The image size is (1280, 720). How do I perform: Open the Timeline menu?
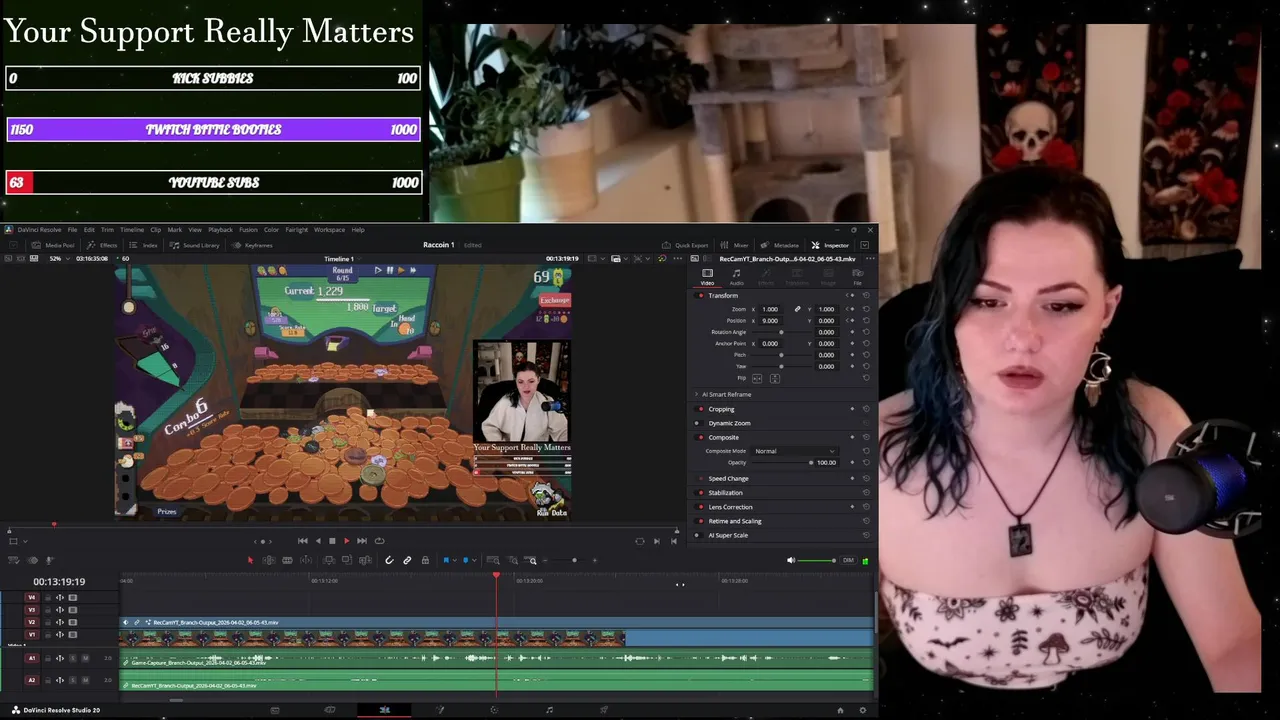(132, 230)
